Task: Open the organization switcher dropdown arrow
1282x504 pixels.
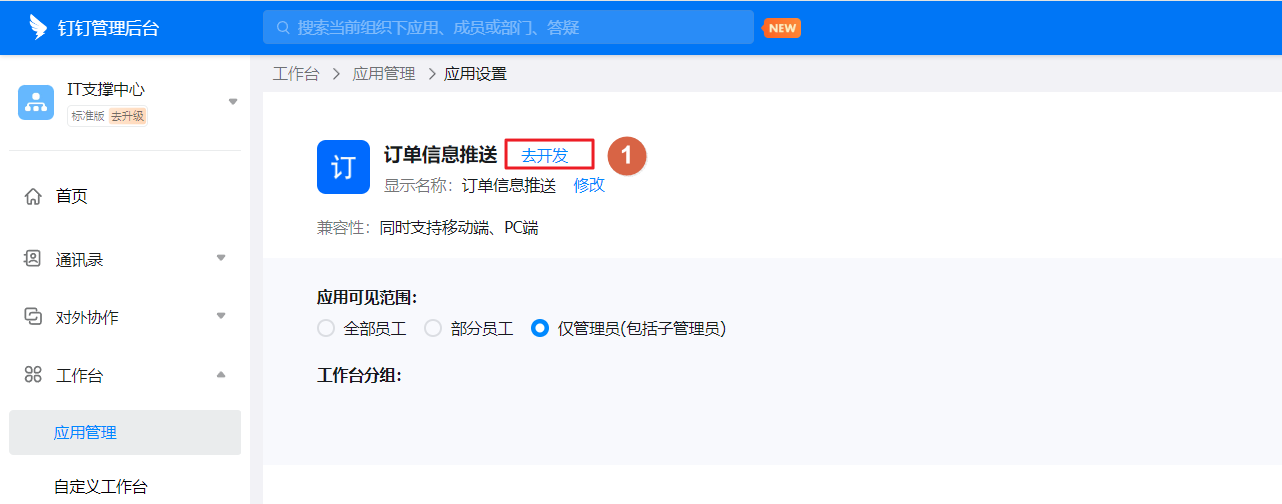Action: [233, 102]
